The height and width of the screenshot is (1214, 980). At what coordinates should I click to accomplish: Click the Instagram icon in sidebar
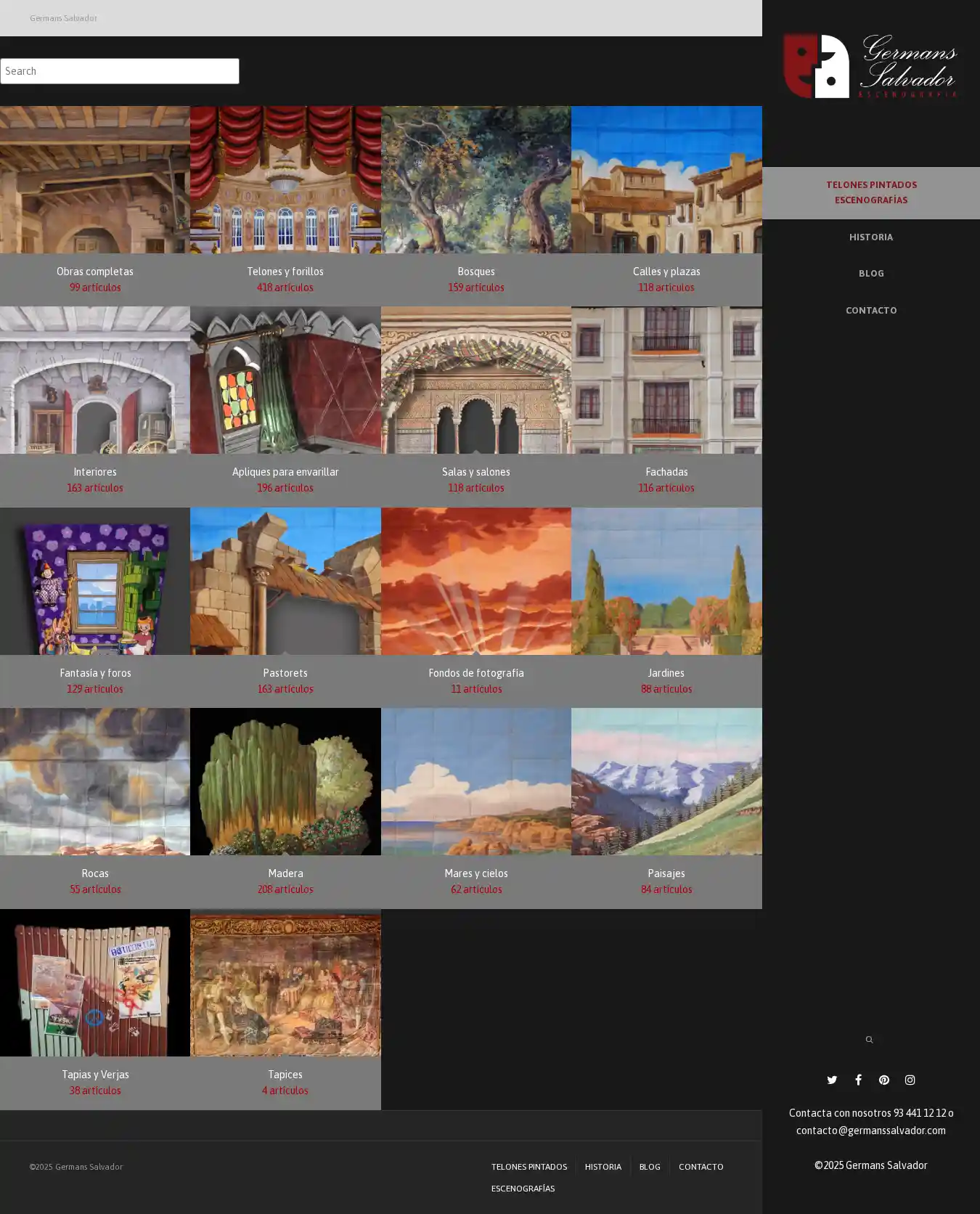click(910, 1080)
